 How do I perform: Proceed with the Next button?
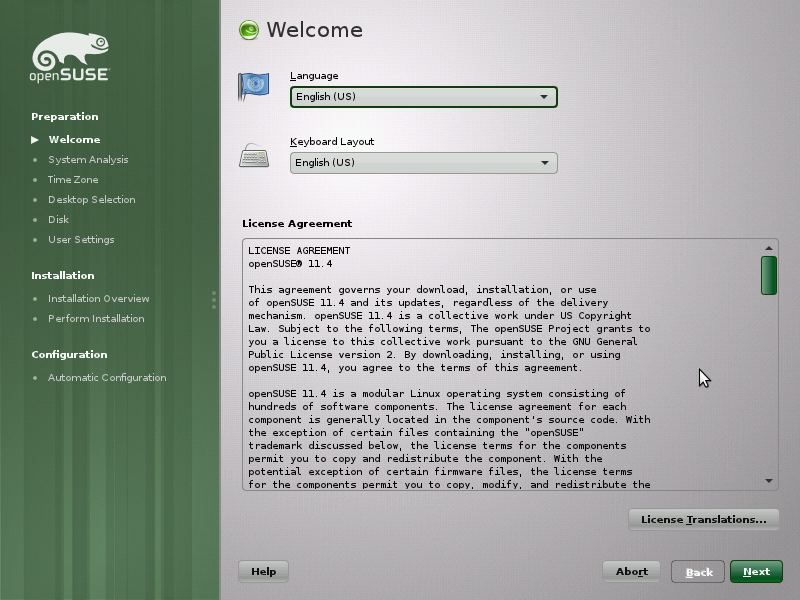tap(756, 571)
